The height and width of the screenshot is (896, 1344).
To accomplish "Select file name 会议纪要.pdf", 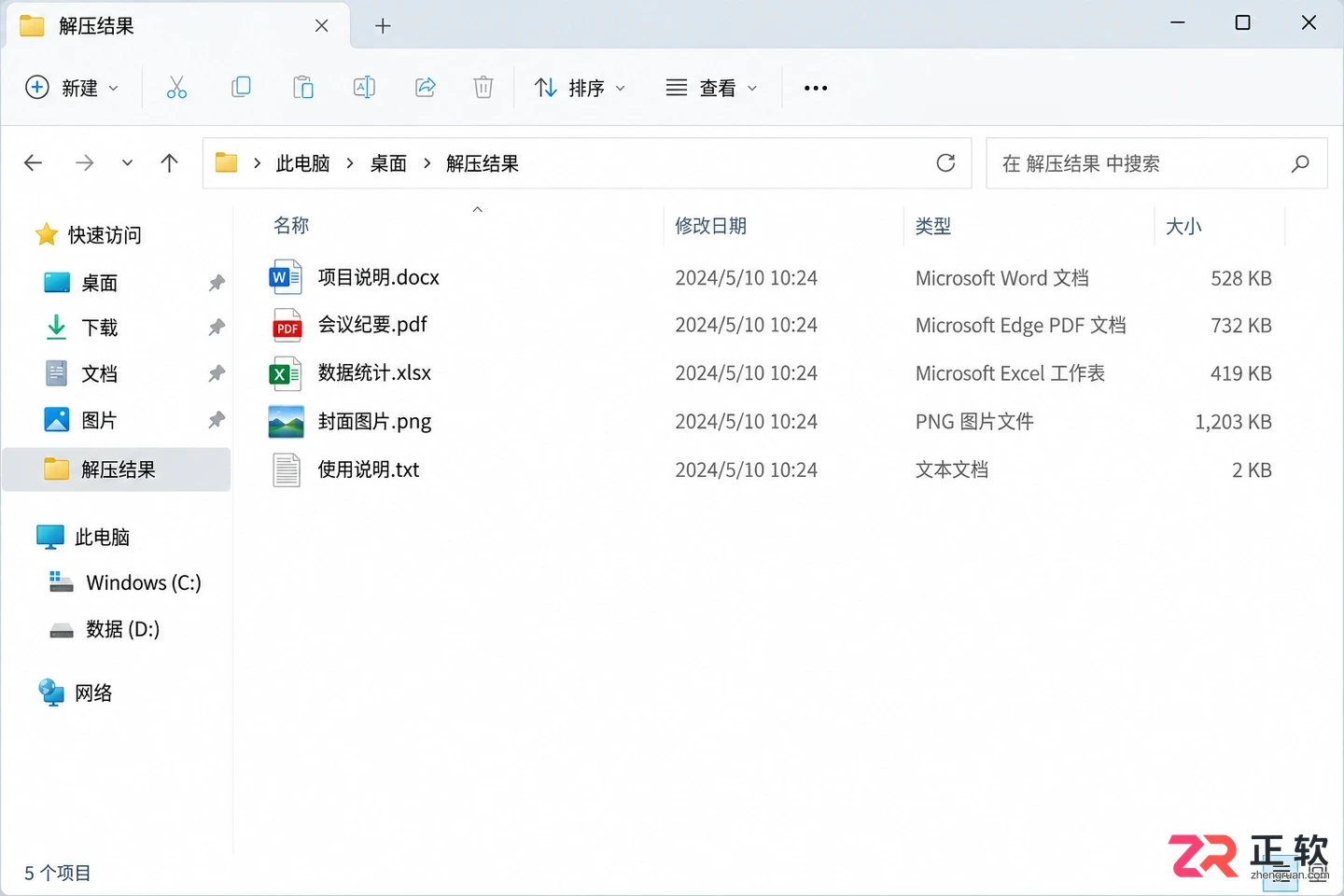I will click(372, 325).
